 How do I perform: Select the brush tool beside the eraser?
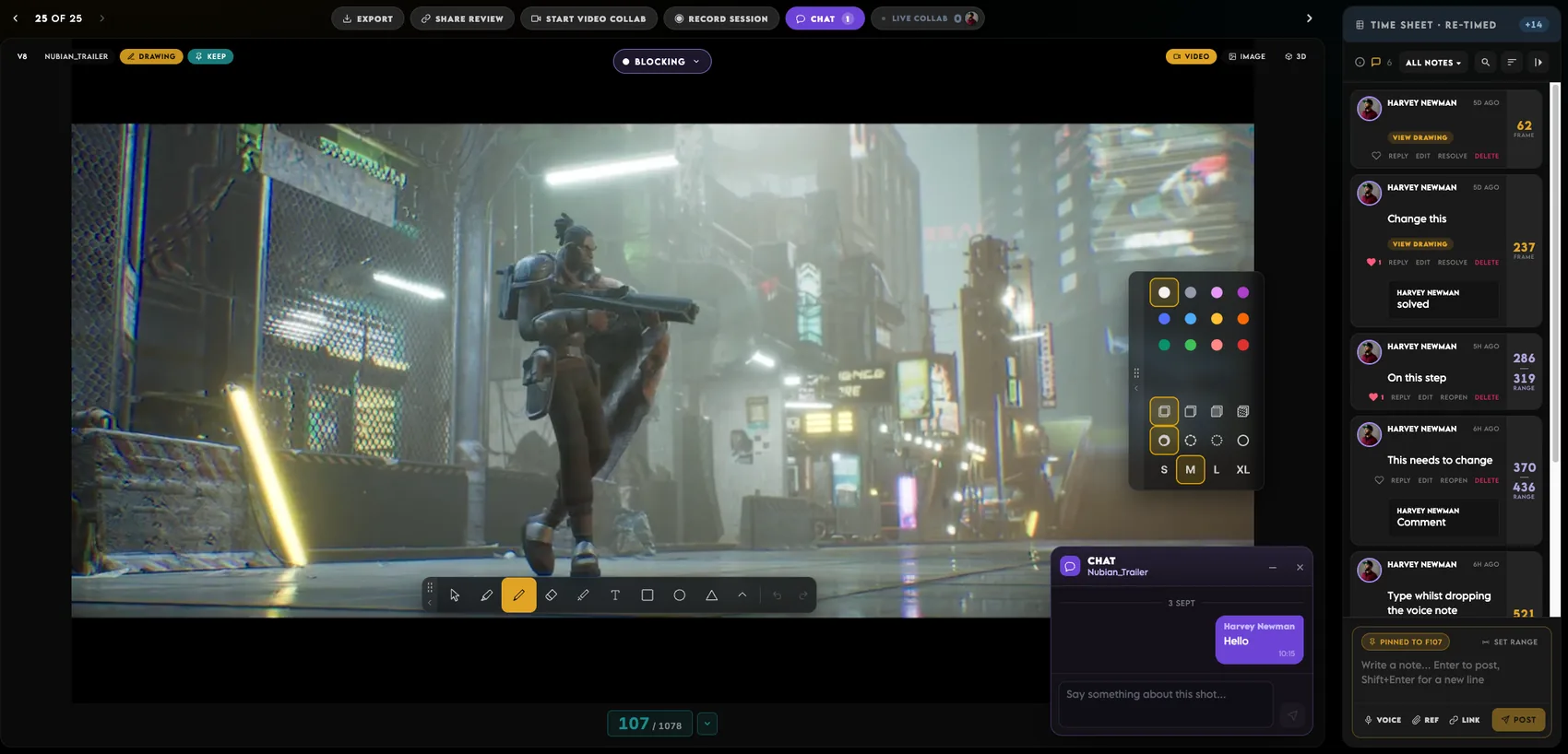coord(583,595)
